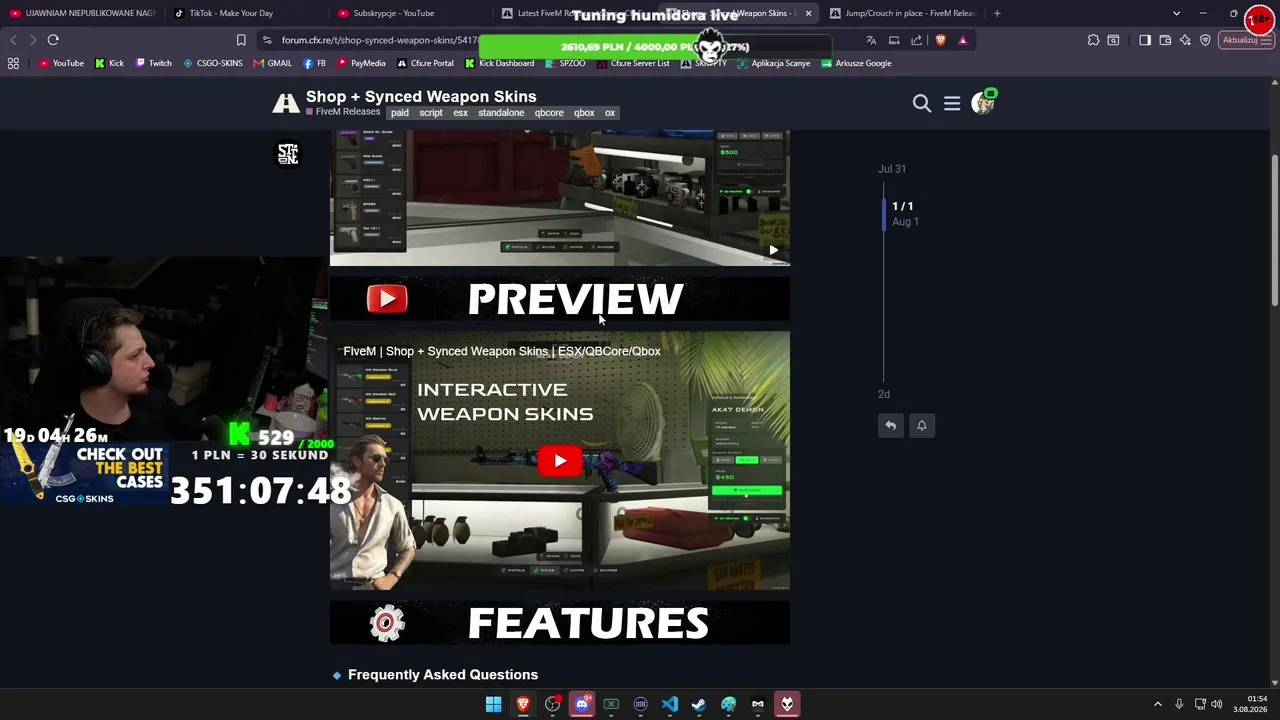Viewport: 1280px width, 720px height.
Task: Click the microphone icon in system tray
Action: pyautogui.click(x=1179, y=704)
